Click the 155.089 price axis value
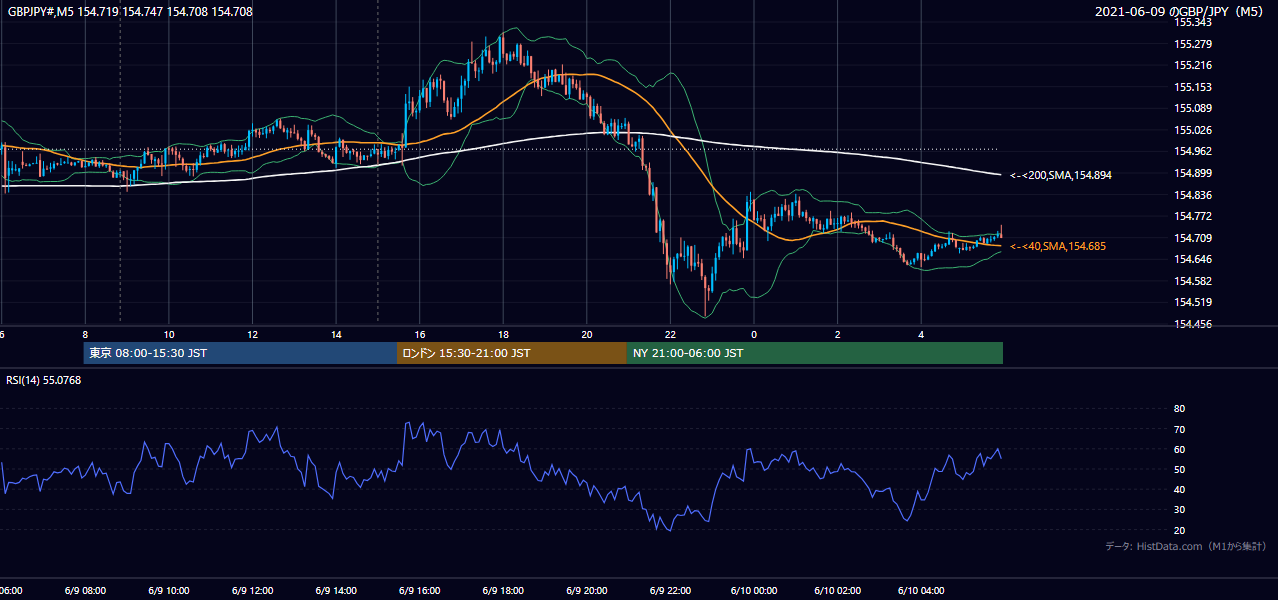This screenshot has width=1278, height=600. point(1193,108)
